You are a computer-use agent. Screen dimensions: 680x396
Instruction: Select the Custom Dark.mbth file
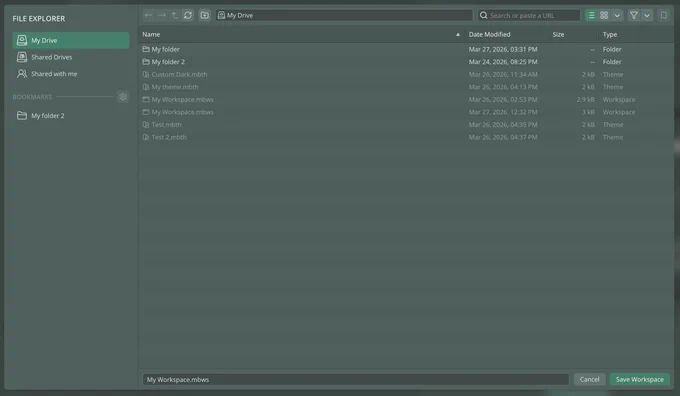[x=406, y=75]
